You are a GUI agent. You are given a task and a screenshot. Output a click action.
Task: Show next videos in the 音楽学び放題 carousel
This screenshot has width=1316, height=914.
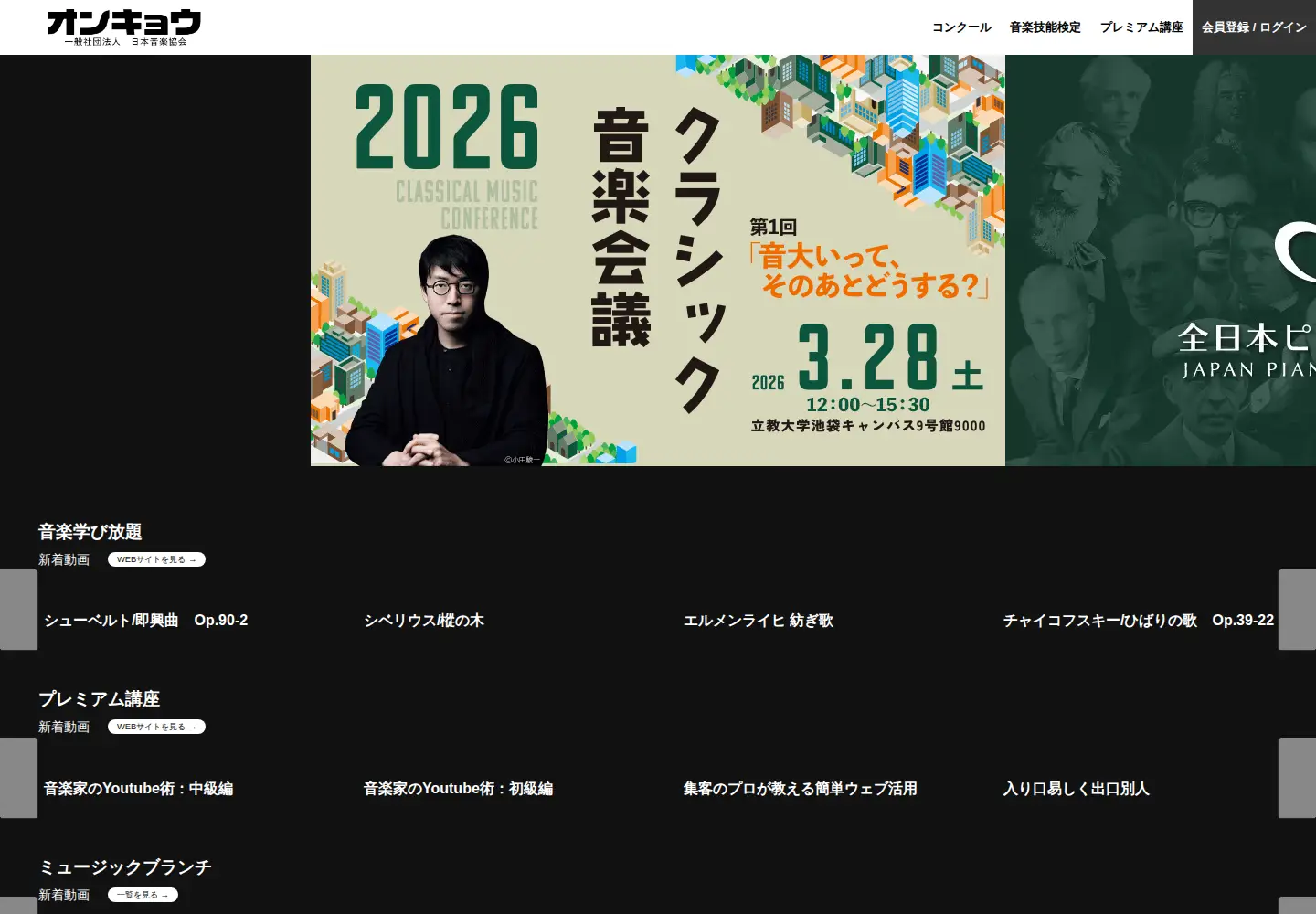1297,610
